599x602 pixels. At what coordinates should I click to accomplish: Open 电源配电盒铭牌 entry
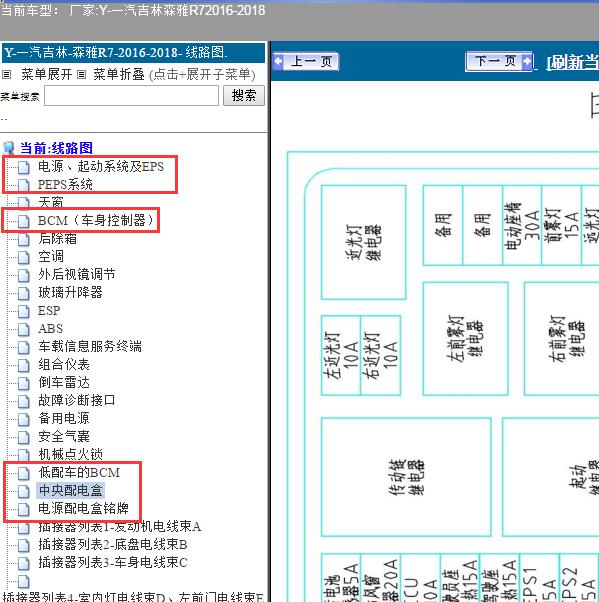[83, 508]
